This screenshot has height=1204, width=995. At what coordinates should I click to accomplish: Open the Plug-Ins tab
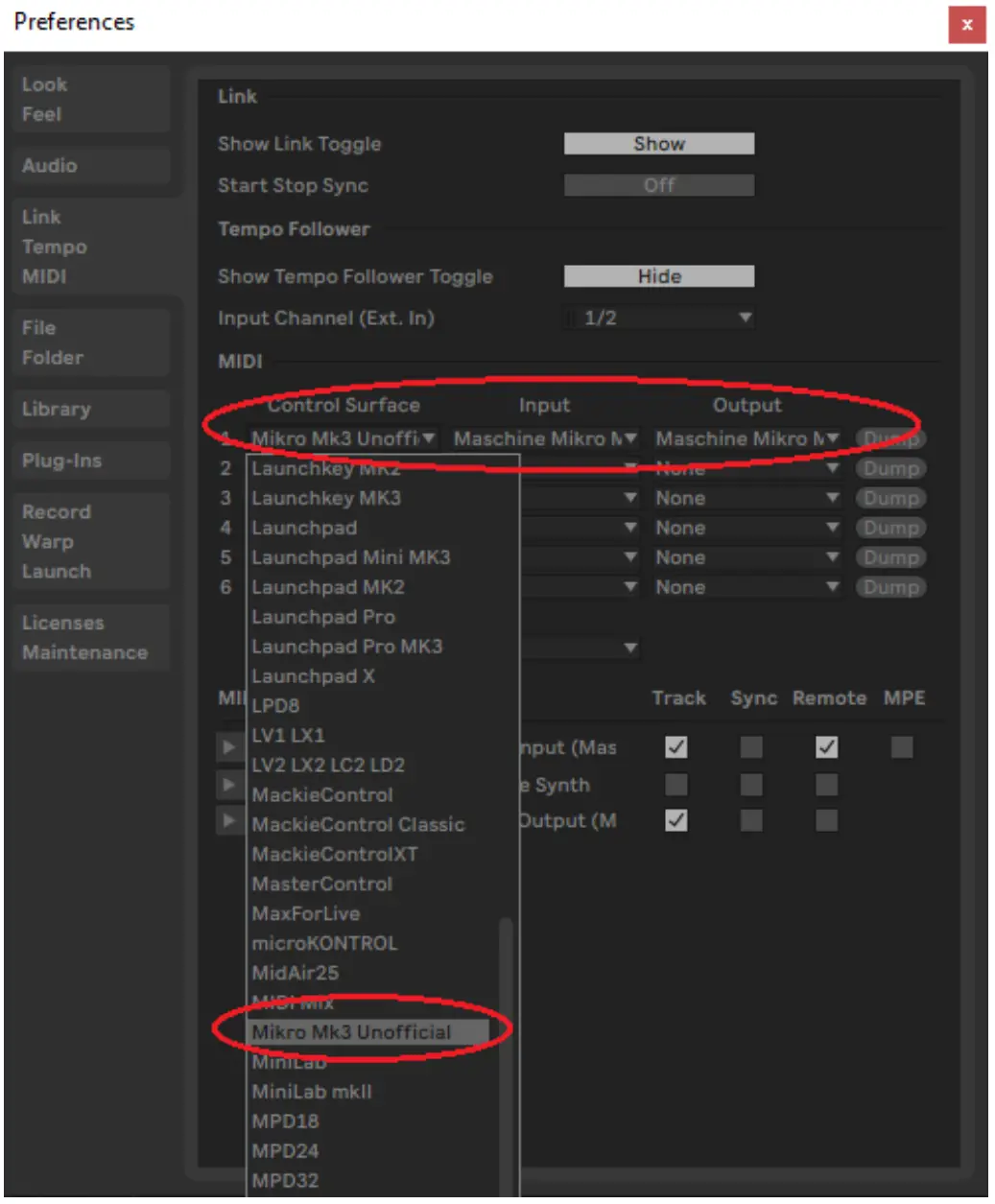click(91, 460)
